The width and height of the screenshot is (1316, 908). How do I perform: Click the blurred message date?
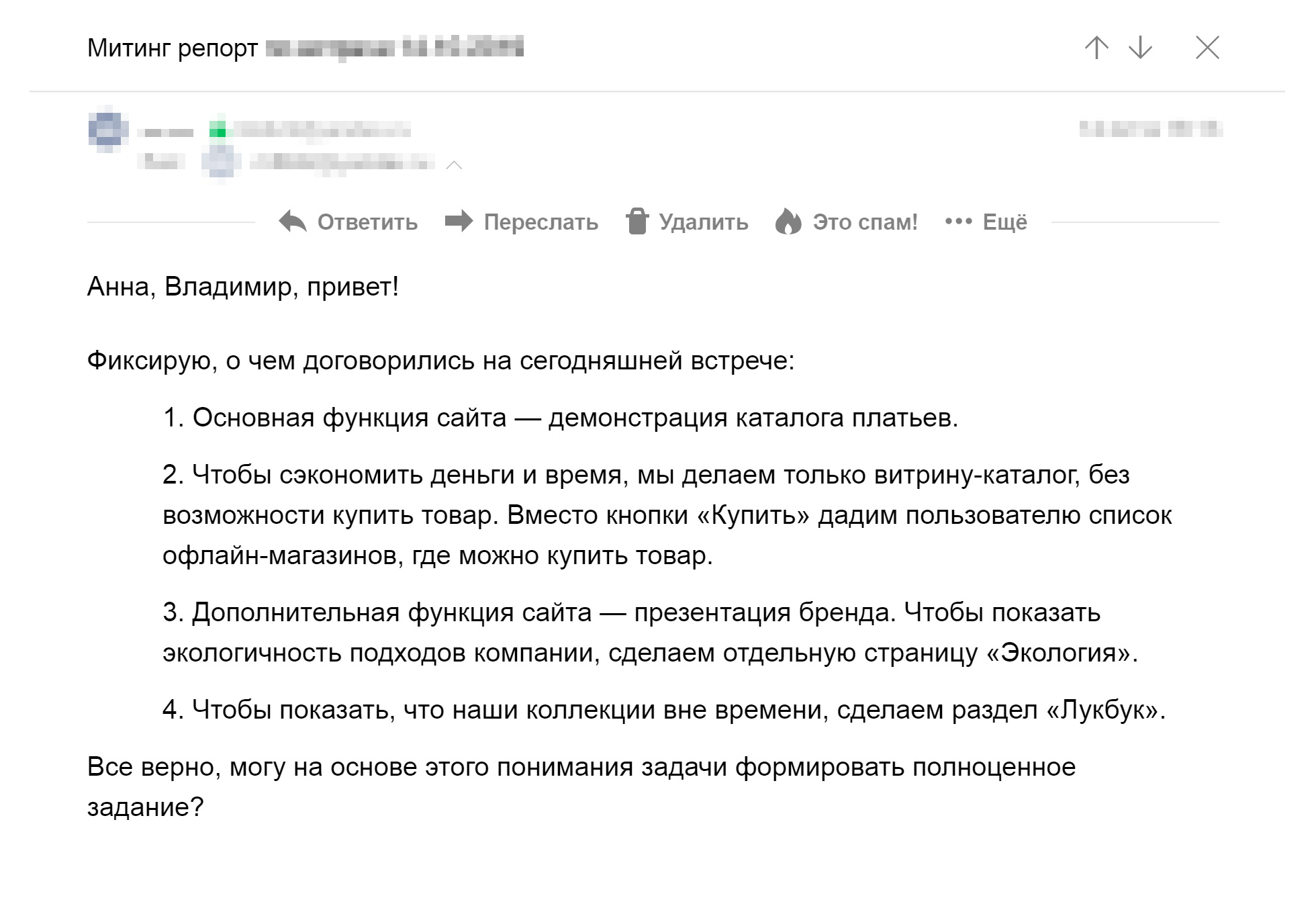[x=1150, y=128]
